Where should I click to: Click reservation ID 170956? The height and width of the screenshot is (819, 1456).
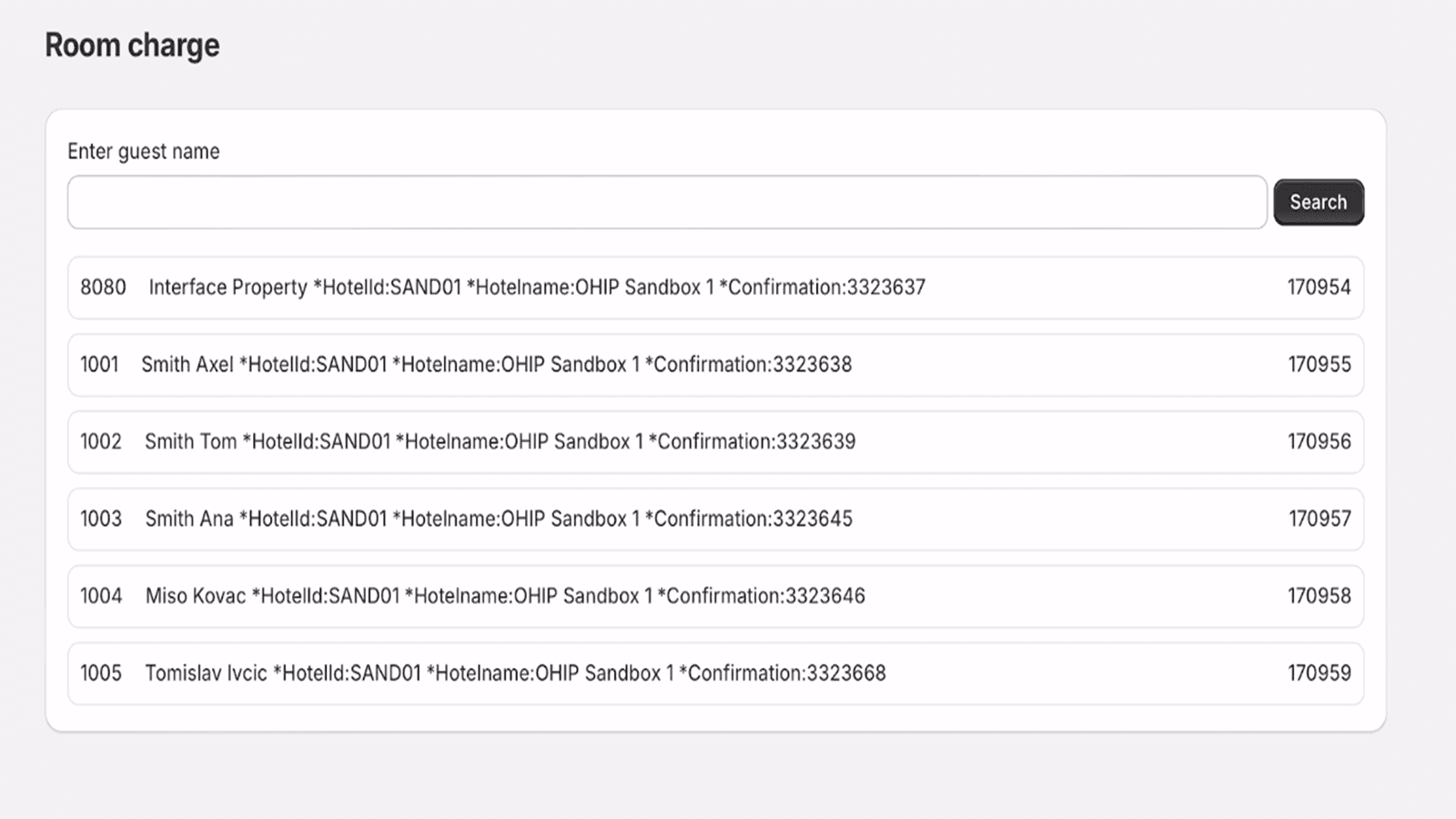1319,442
